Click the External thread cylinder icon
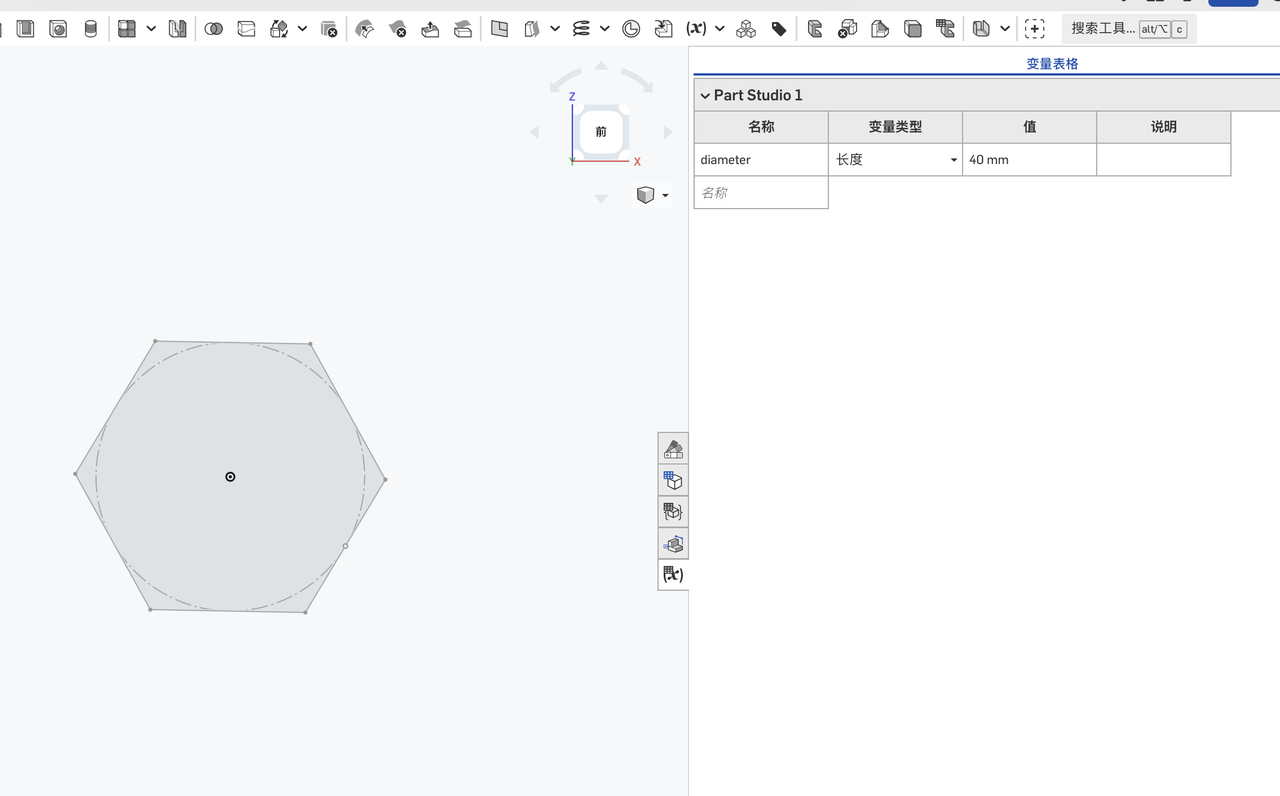Viewport: 1280px width, 796px height. (x=91, y=29)
